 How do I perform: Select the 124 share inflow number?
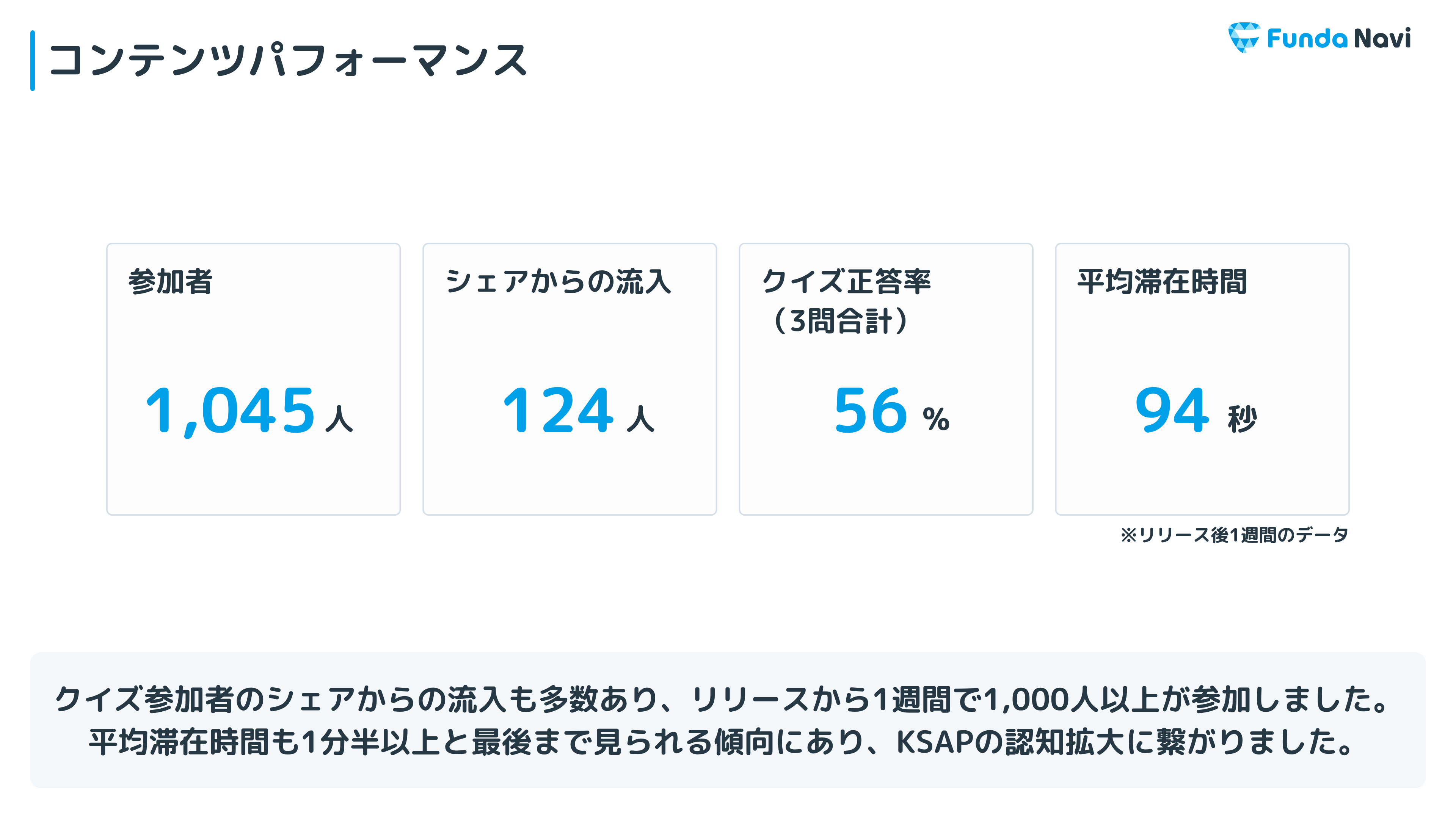point(557,410)
